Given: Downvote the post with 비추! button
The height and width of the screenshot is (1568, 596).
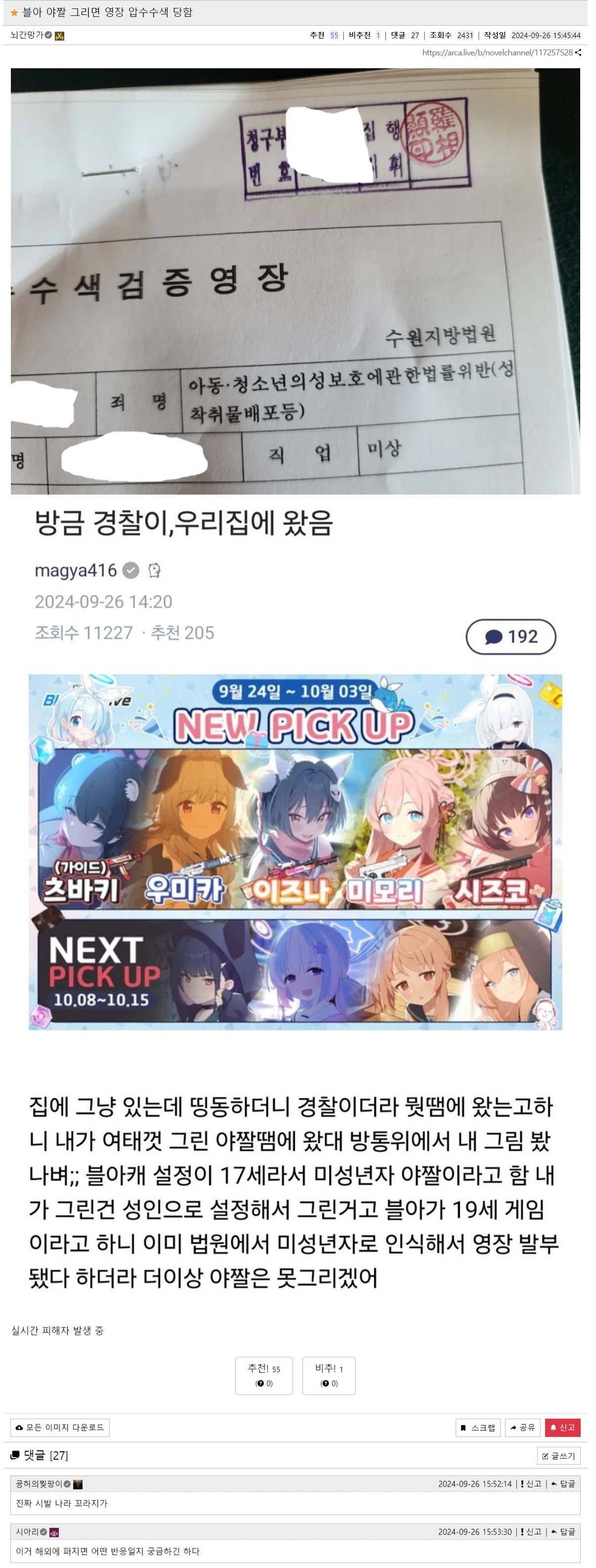Looking at the screenshot, I should pos(329,1376).
